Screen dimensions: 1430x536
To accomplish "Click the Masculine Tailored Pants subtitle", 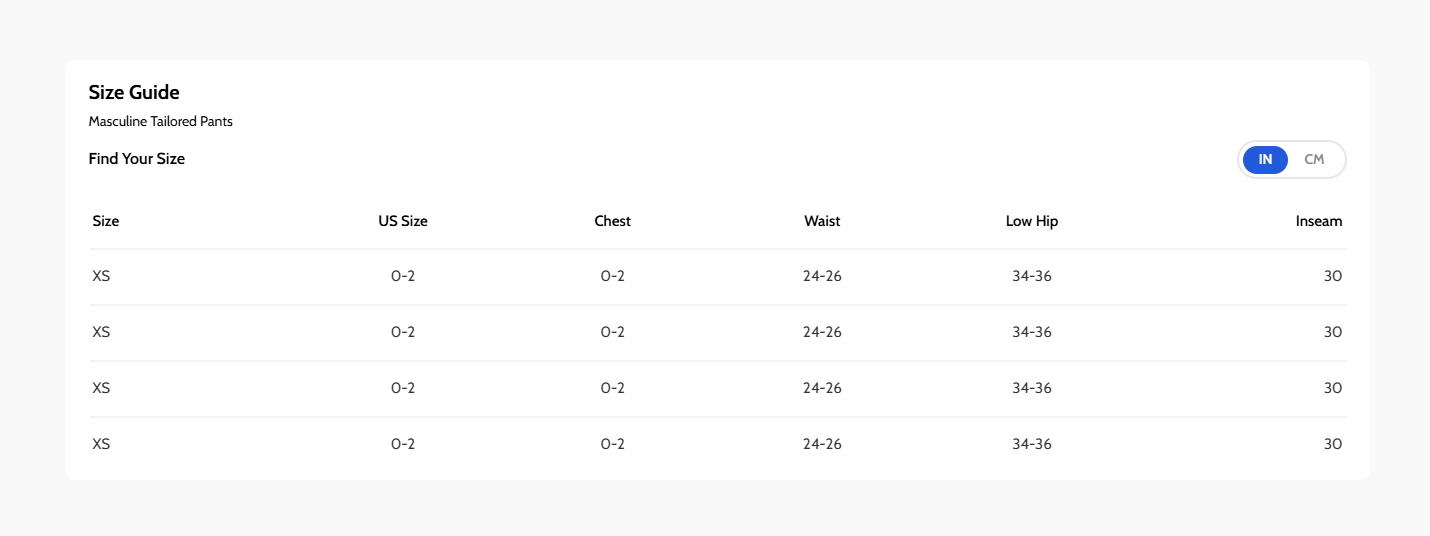I will point(160,122).
